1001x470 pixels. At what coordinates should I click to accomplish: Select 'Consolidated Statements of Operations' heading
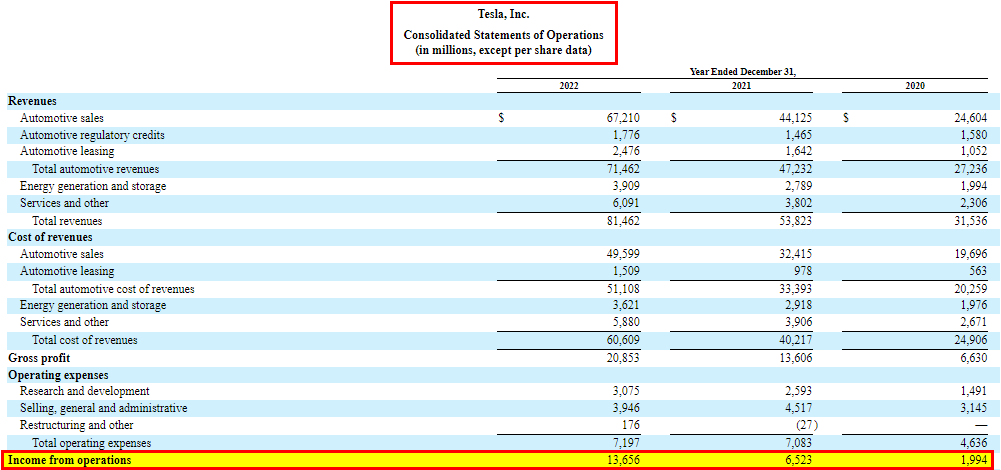pos(504,35)
